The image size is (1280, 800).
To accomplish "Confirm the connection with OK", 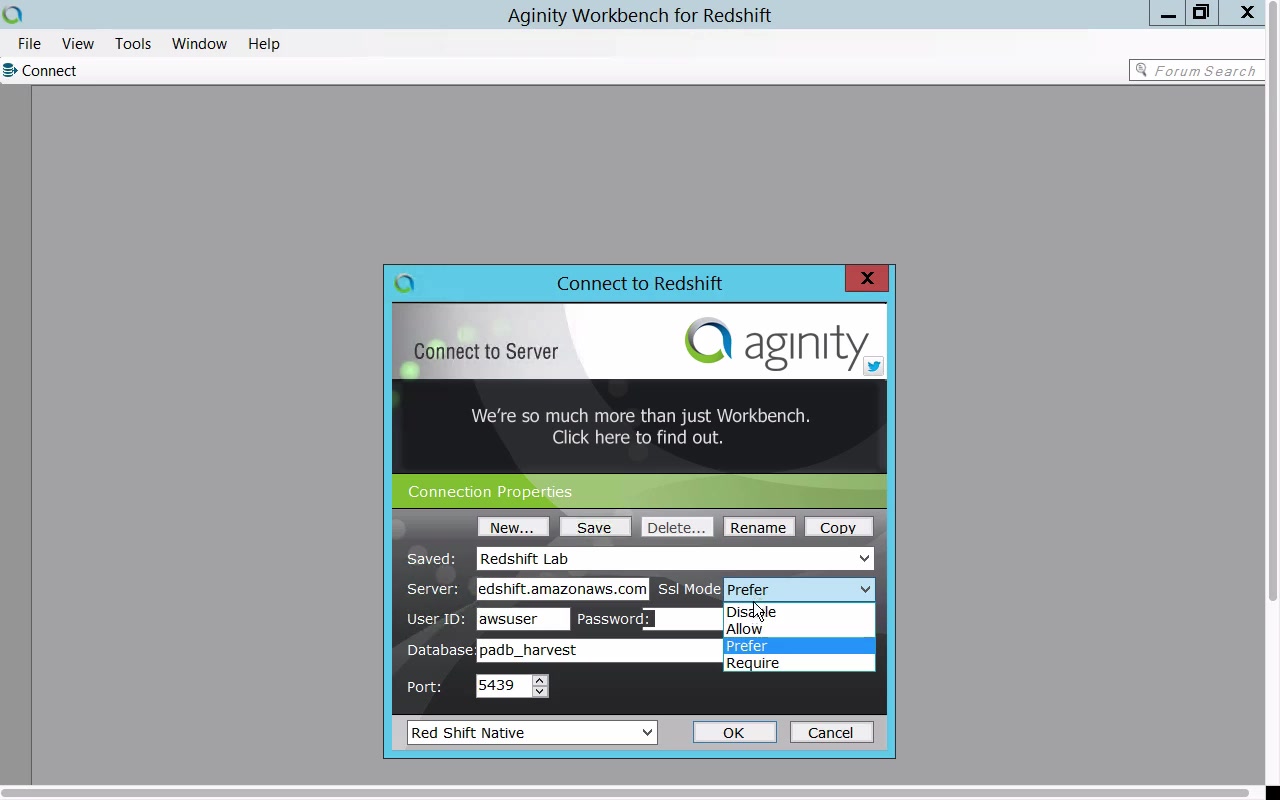I will 734,733.
